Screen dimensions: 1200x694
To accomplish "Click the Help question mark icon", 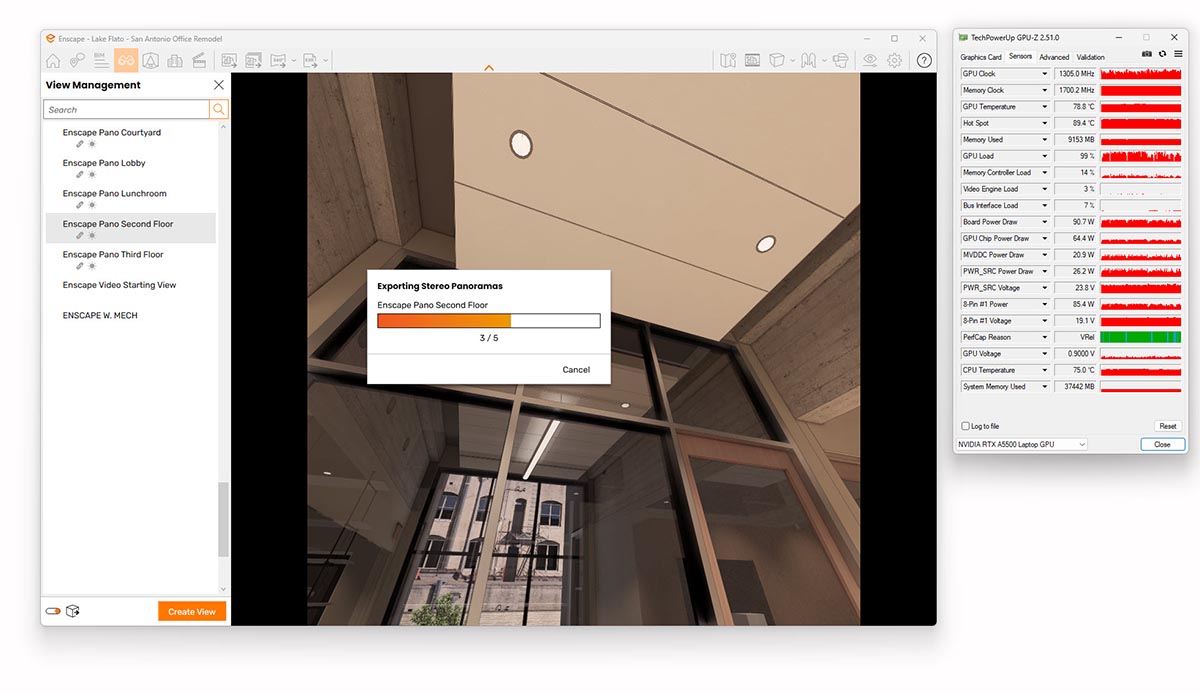I will 924,60.
